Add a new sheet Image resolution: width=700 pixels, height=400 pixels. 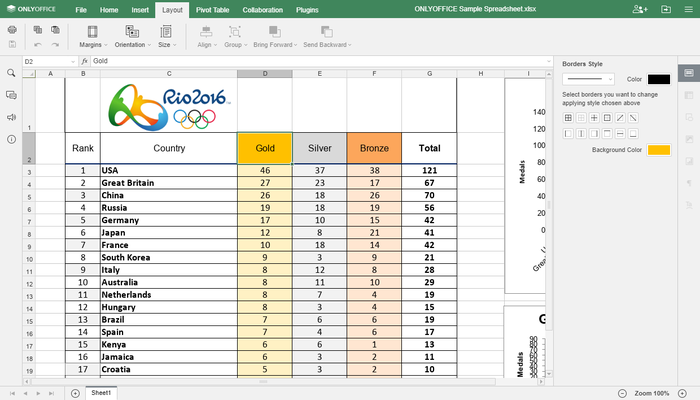pyautogui.click(x=75, y=393)
